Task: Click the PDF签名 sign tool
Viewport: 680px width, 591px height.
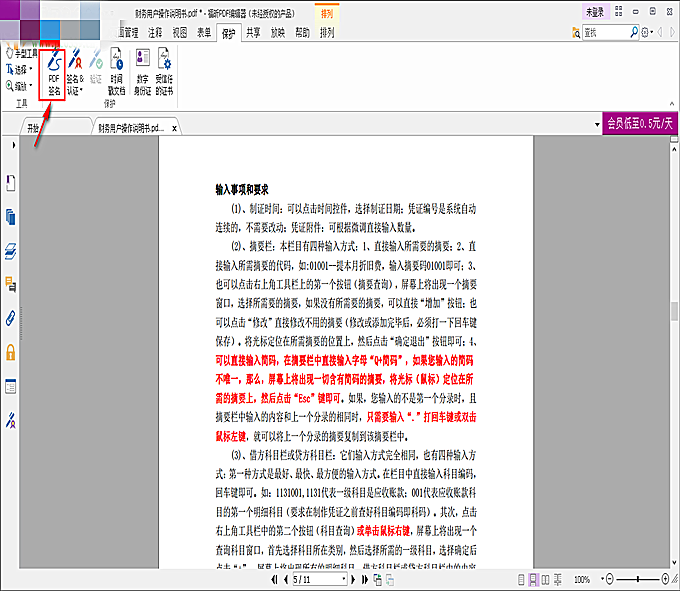Action: (x=55, y=73)
